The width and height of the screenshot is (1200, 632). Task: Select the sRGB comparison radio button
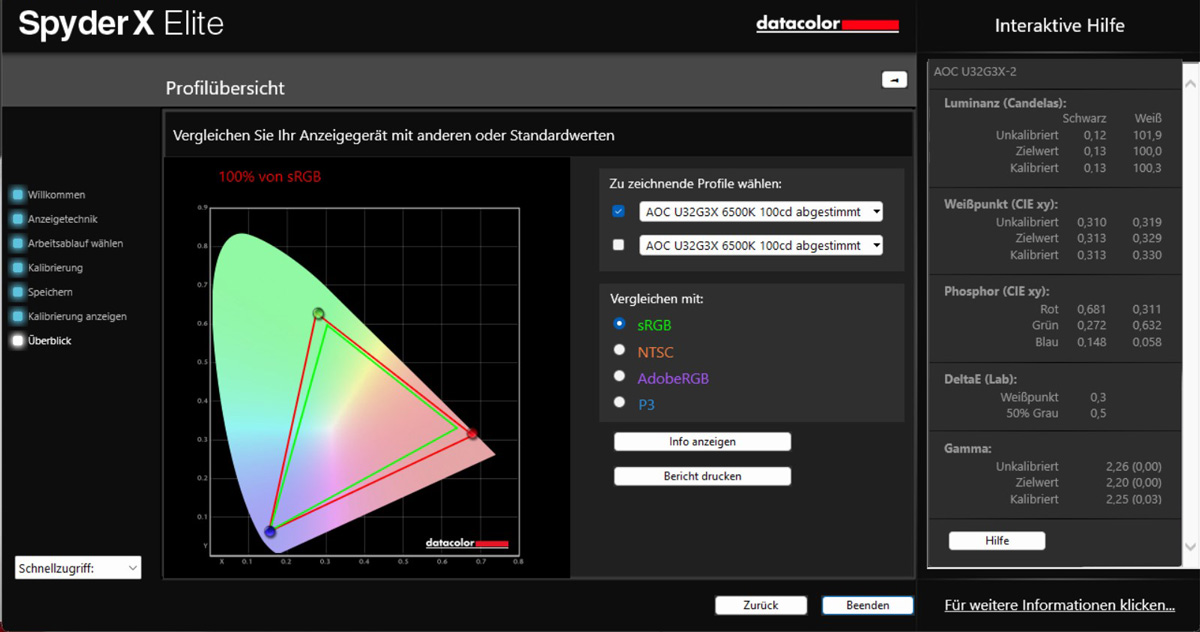coord(620,324)
